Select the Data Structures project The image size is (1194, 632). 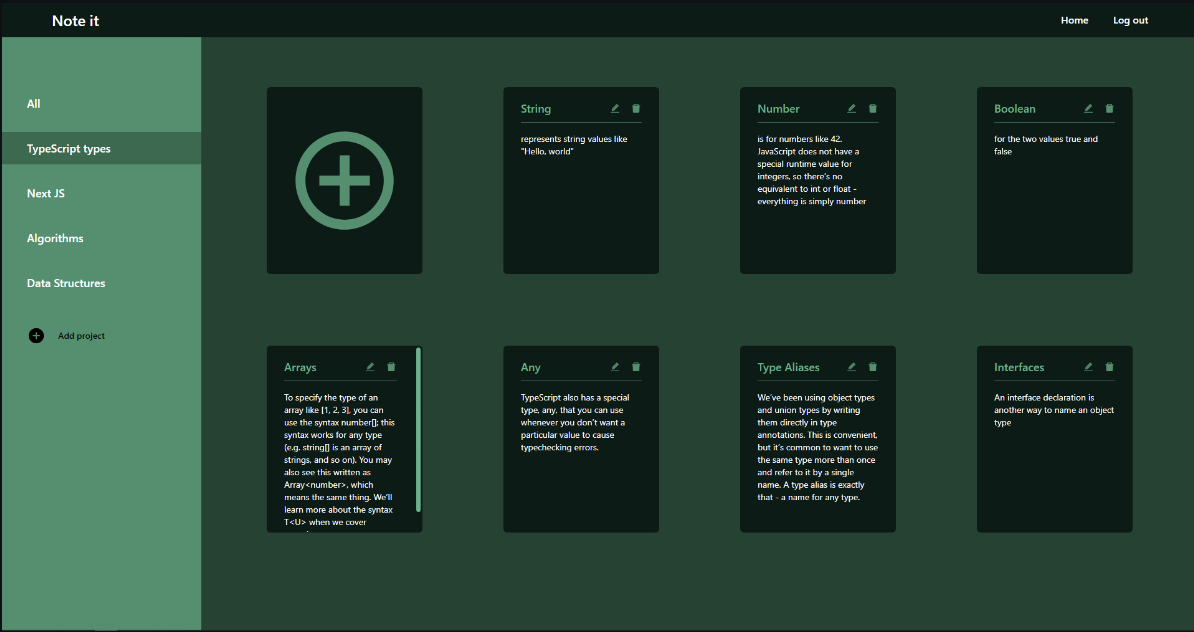pyautogui.click(x=66, y=283)
